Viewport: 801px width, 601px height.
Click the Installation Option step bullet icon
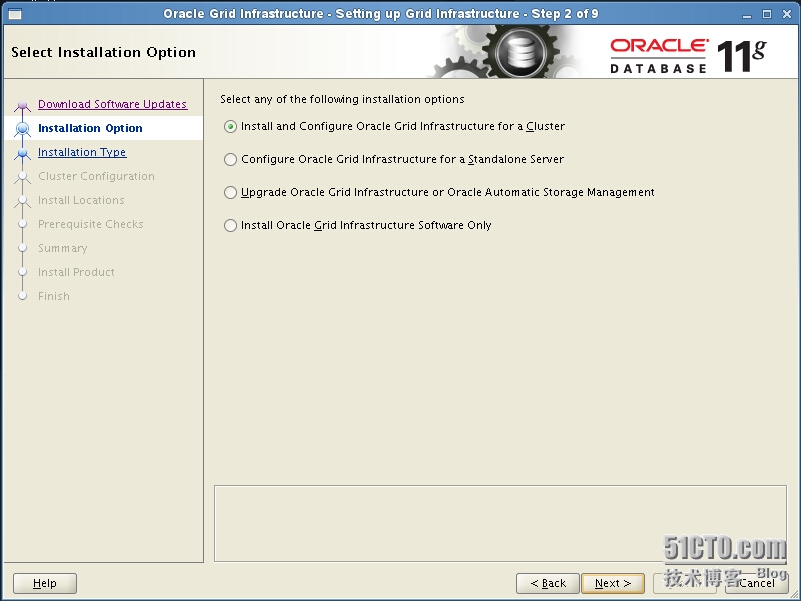pos(22,129)
